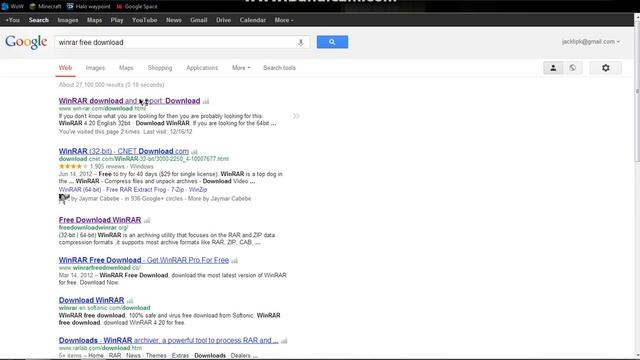This screenshot has height=360, width=640.
Task: Click Jaymar Cabebe author thumbnail
Action: click(64, 199)
